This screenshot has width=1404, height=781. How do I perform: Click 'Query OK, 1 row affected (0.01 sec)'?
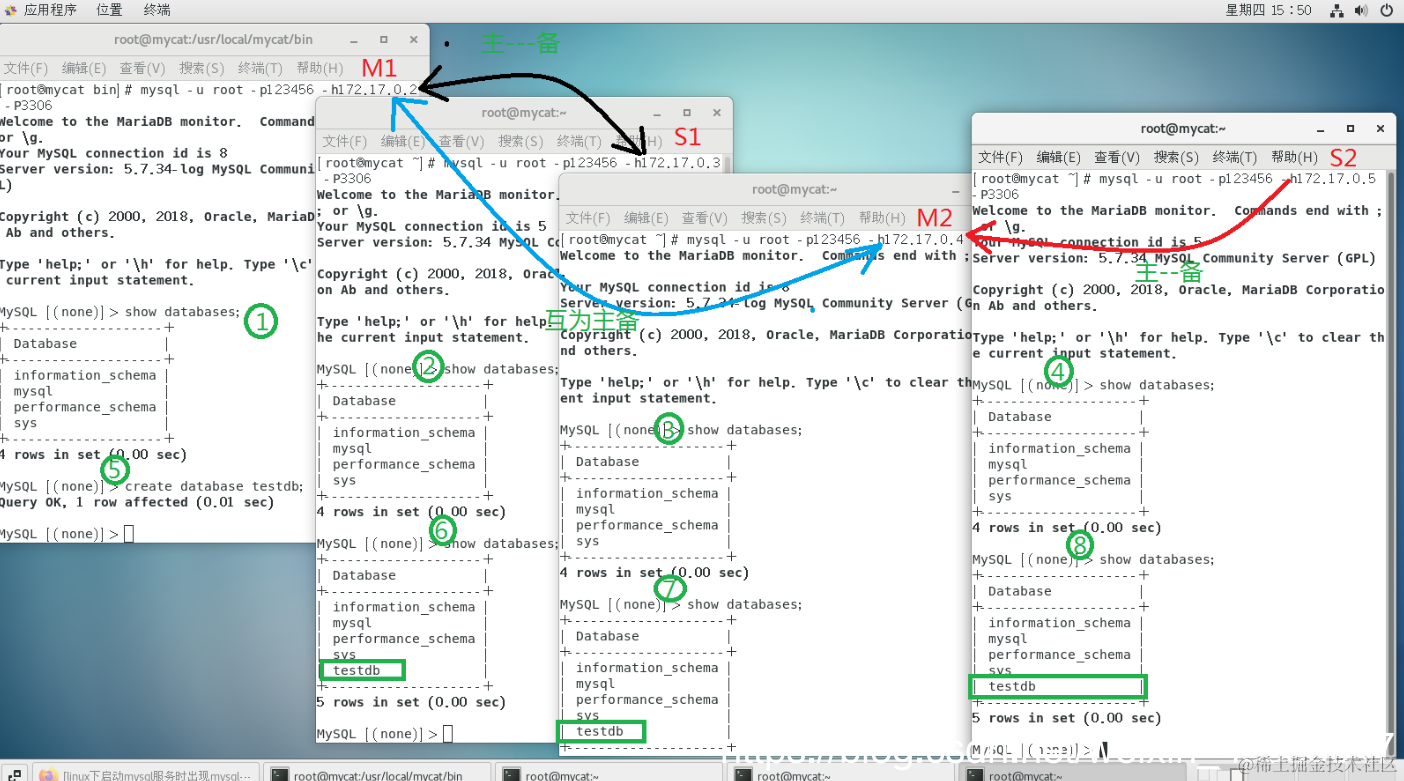137,503
